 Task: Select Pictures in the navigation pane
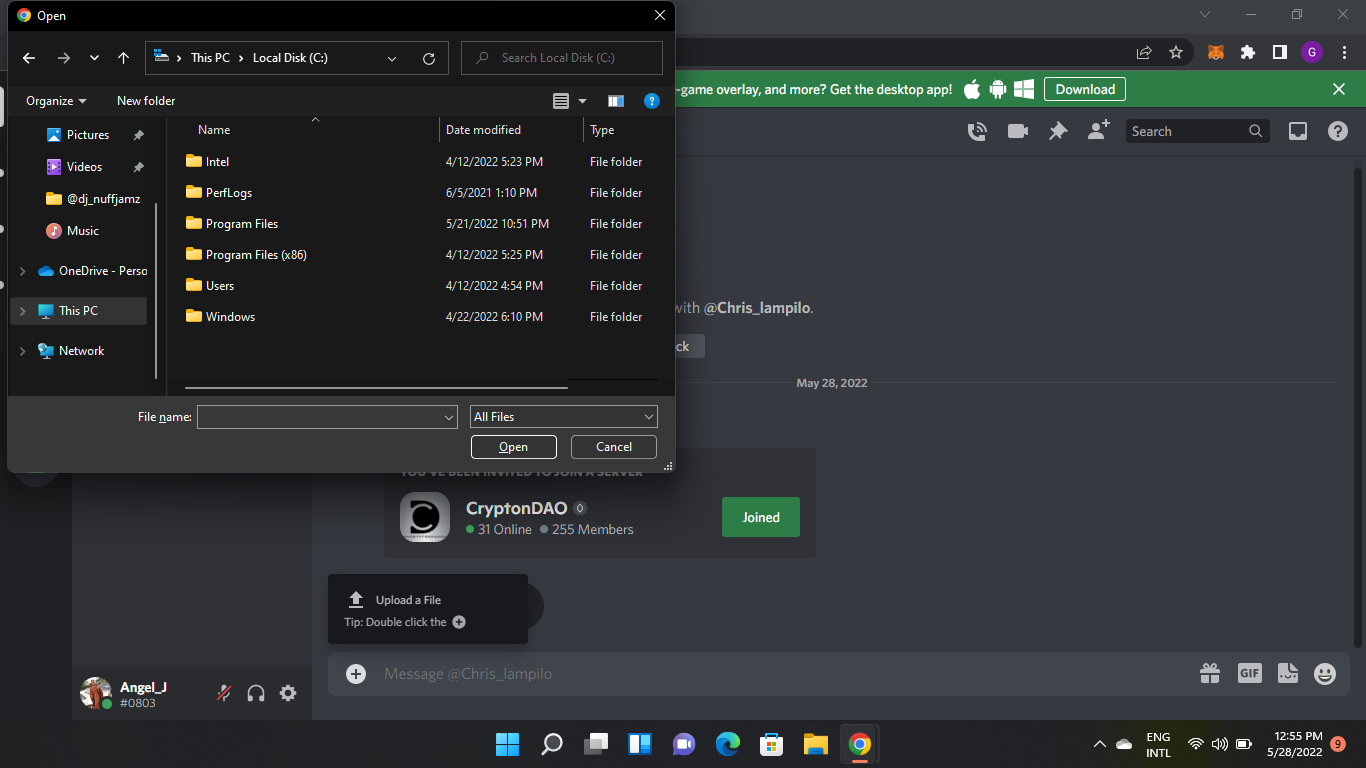pos(88,135)
